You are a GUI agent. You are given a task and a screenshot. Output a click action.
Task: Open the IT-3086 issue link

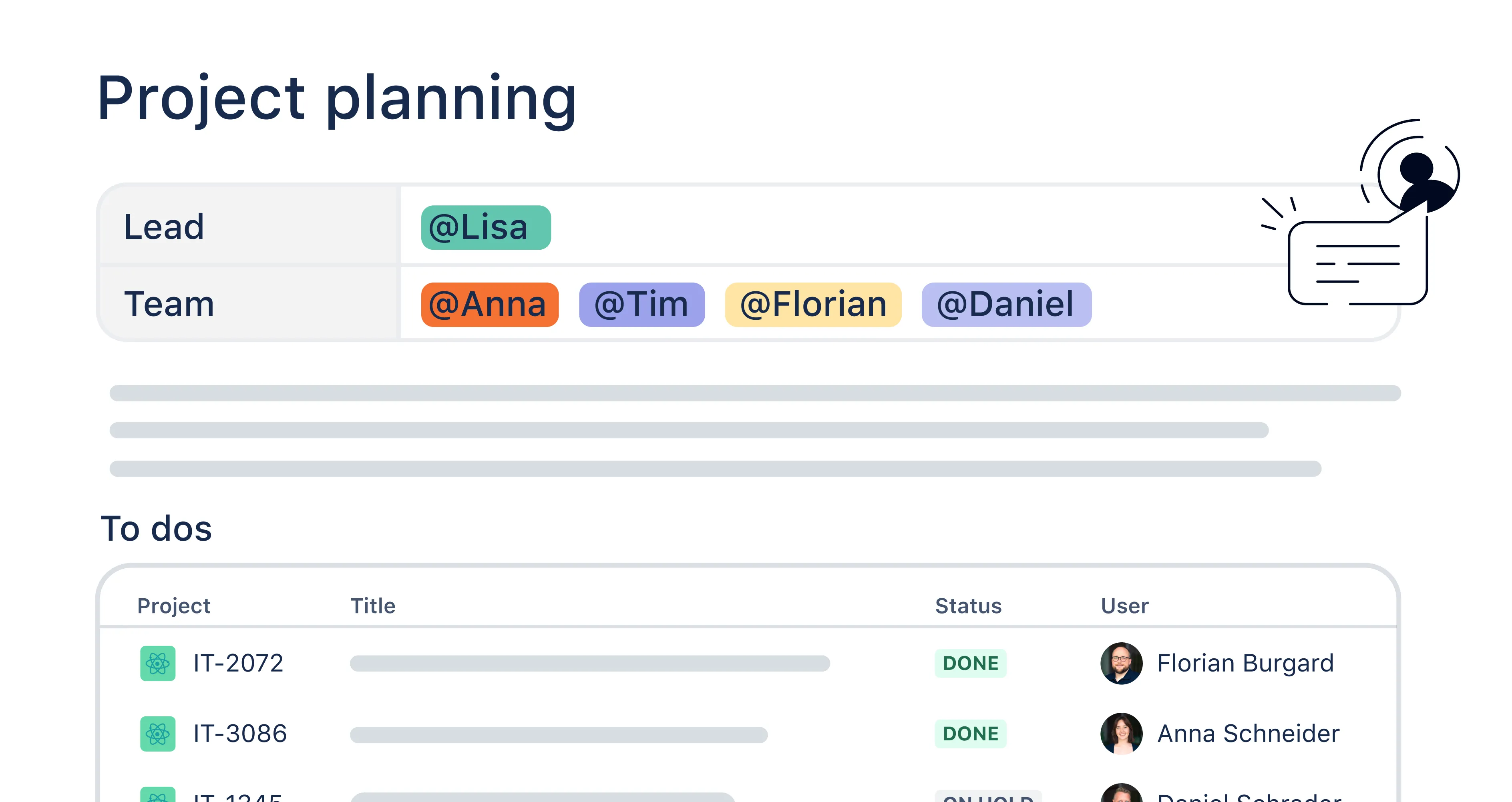(240, 733)
